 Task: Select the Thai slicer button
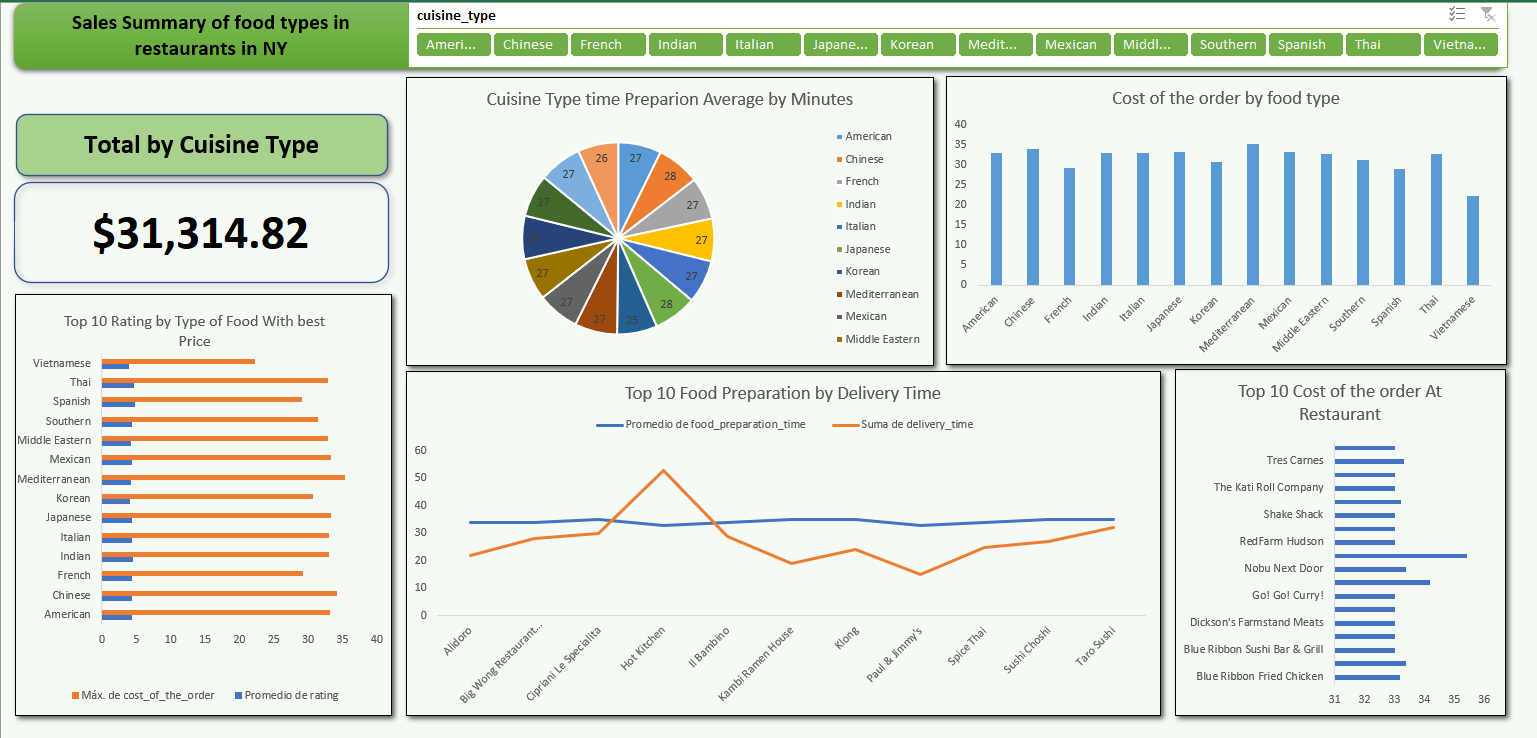pos(1383,44)
